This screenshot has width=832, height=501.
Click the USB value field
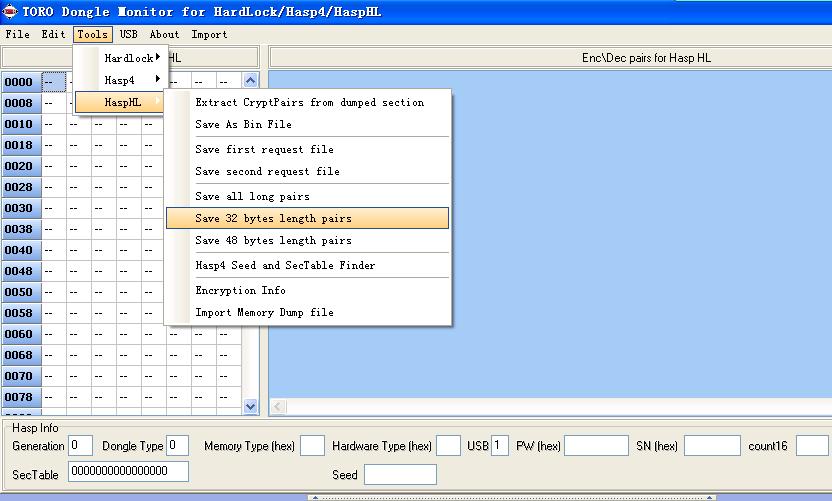(500, 445)
